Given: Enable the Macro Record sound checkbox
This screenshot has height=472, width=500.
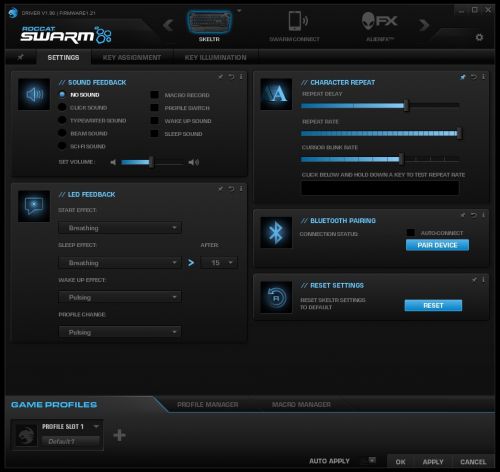Looking at the screenshot, I should [x=154, y=95].
